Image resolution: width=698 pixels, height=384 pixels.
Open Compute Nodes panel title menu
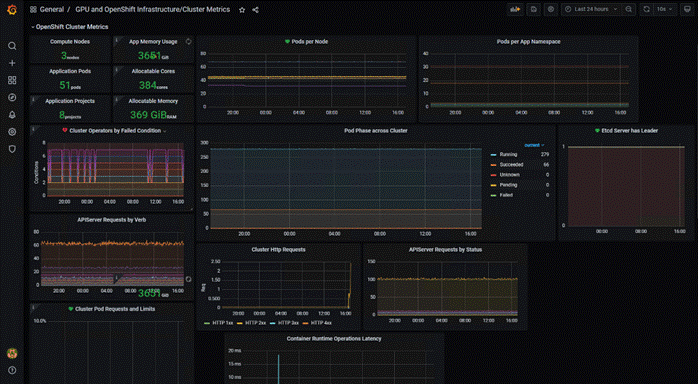click(70, 41)
